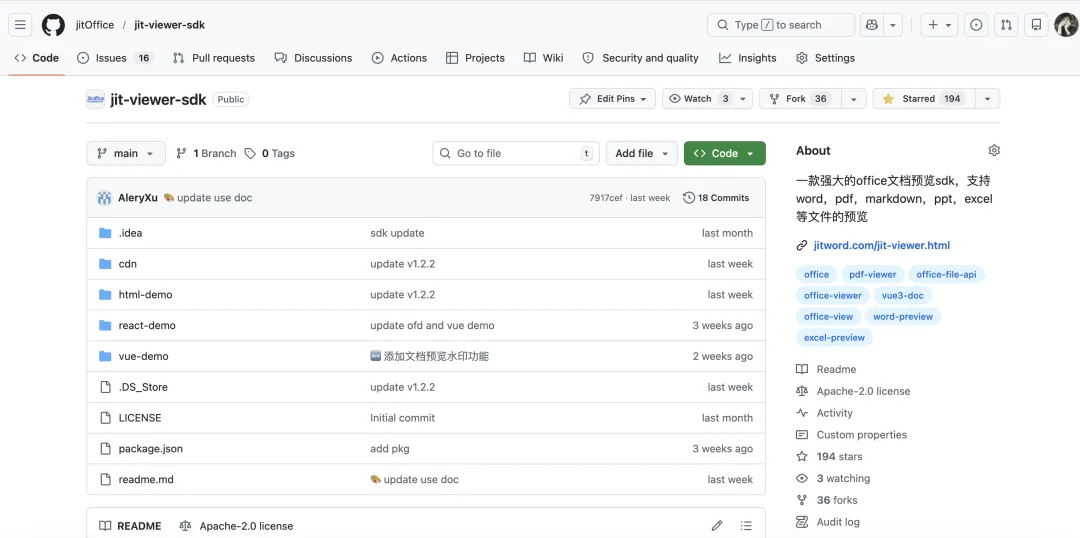Open the Activity link in About
The width and height of the screenshot is (1080, 538).
[824, 413]
